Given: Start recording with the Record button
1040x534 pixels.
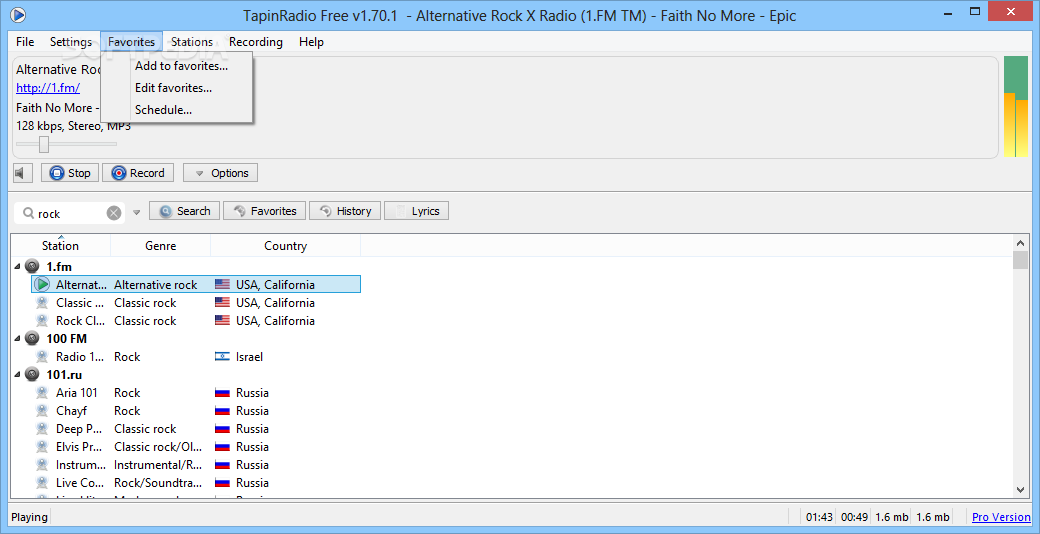Looking at the screenshot, I should click(138, 173).
